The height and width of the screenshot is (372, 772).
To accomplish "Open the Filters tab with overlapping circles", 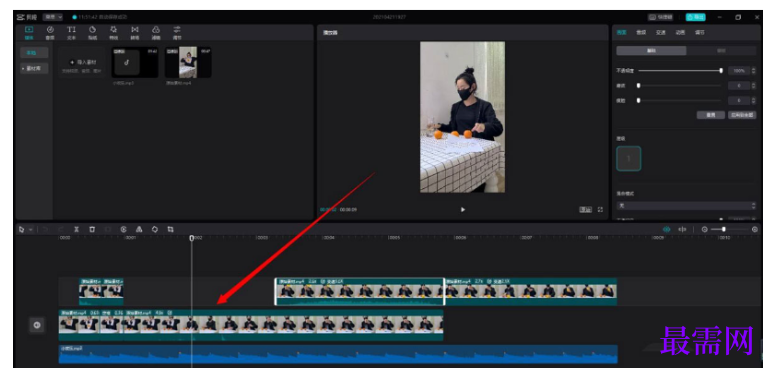I will point(156,32).
